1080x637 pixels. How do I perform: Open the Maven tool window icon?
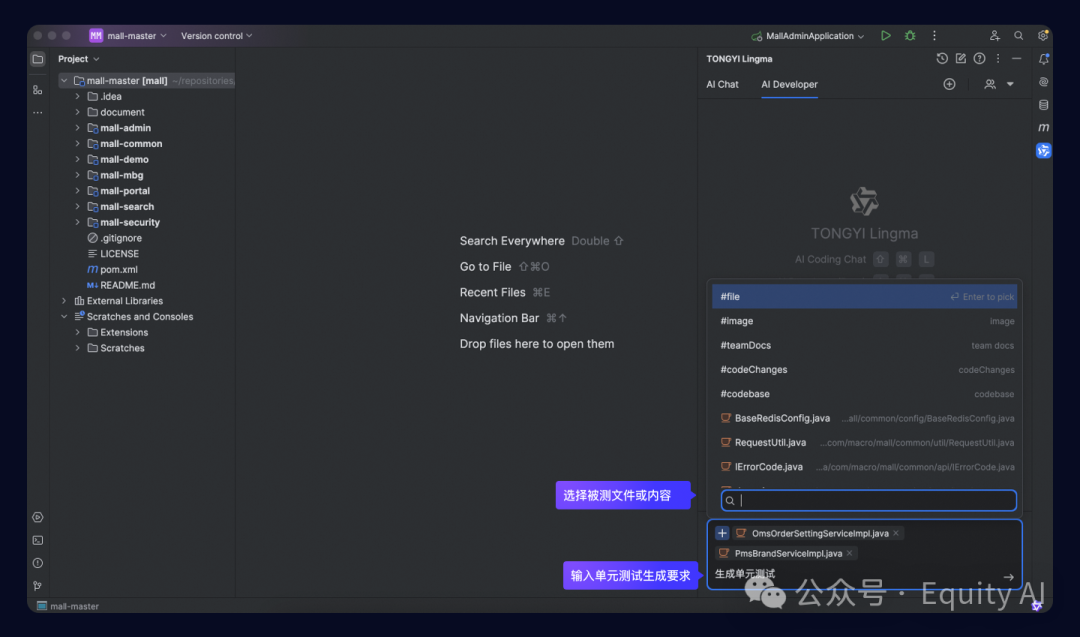tap(1043, 127)
